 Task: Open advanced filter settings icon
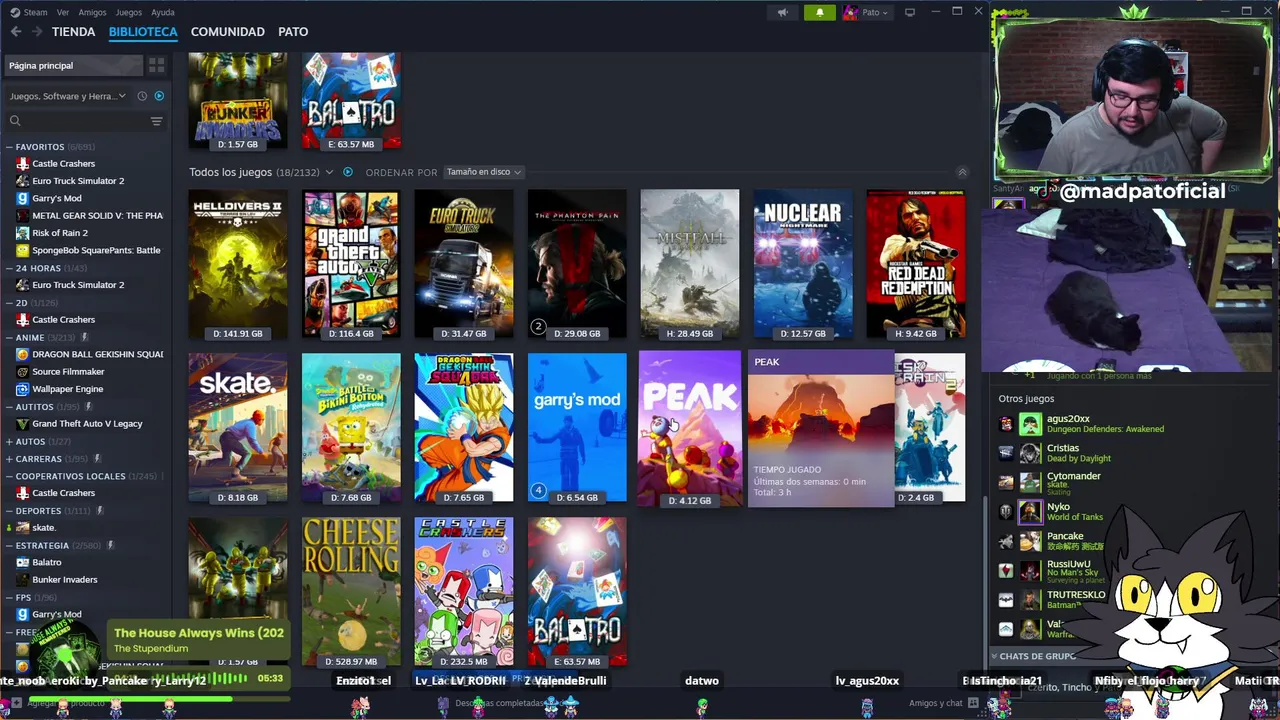click(x=156, y=121)
